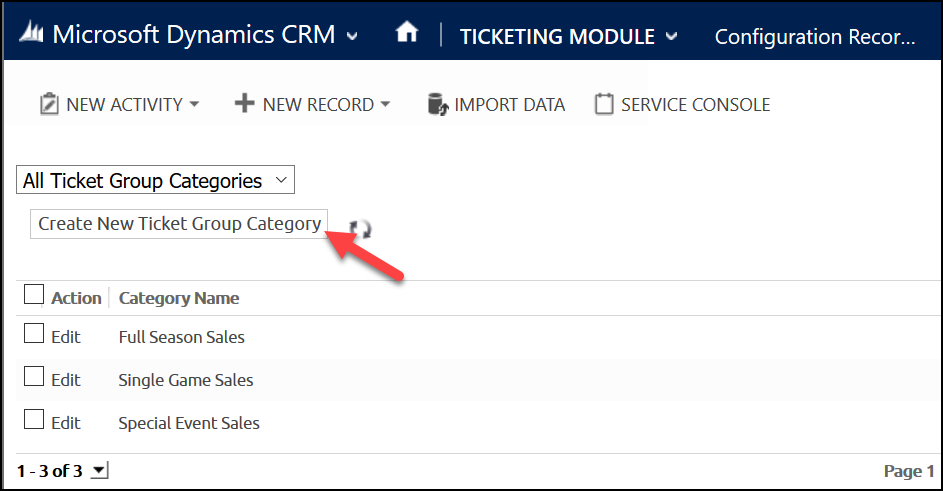Expand the NEW RECORD dropdown arrow
The image size is (943, 491).
click(385, 104)
